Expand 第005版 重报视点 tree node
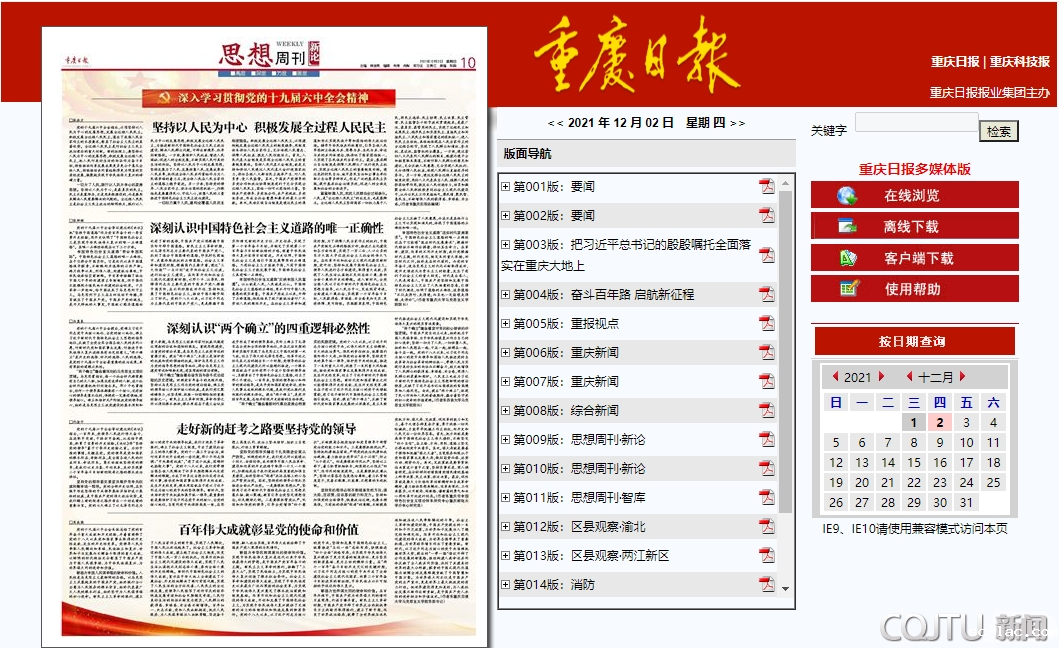This screenshot has height=648, width=1059. coord(506,324)
